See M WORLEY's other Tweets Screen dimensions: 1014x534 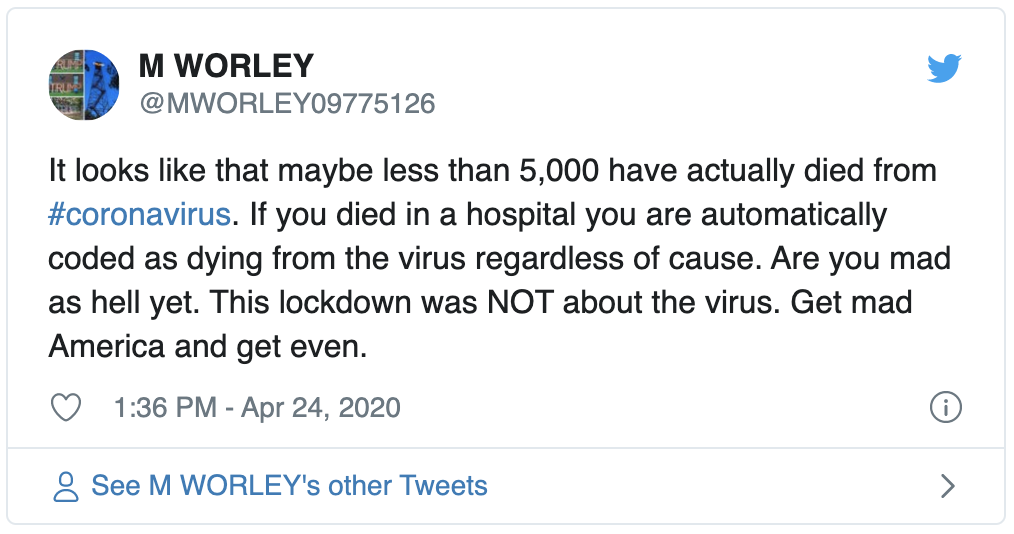[x=289, y=486]
